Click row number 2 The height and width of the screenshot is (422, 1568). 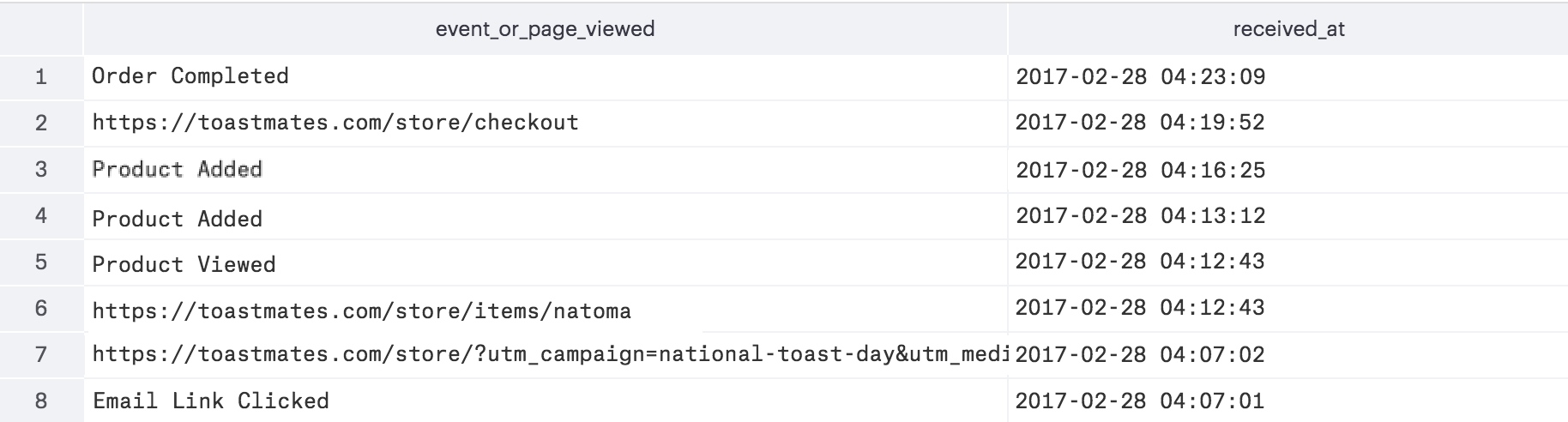point(41,123)
